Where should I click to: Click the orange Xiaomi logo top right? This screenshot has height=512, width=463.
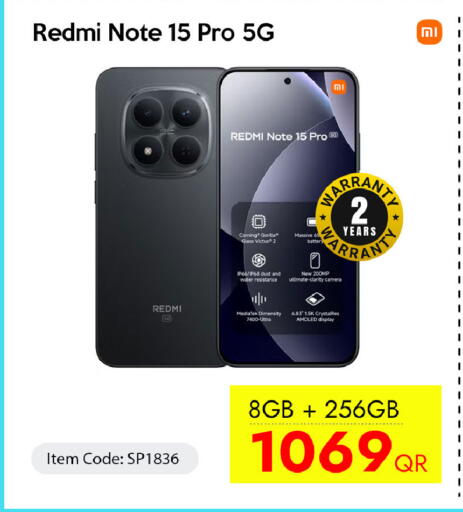(429, 32)
